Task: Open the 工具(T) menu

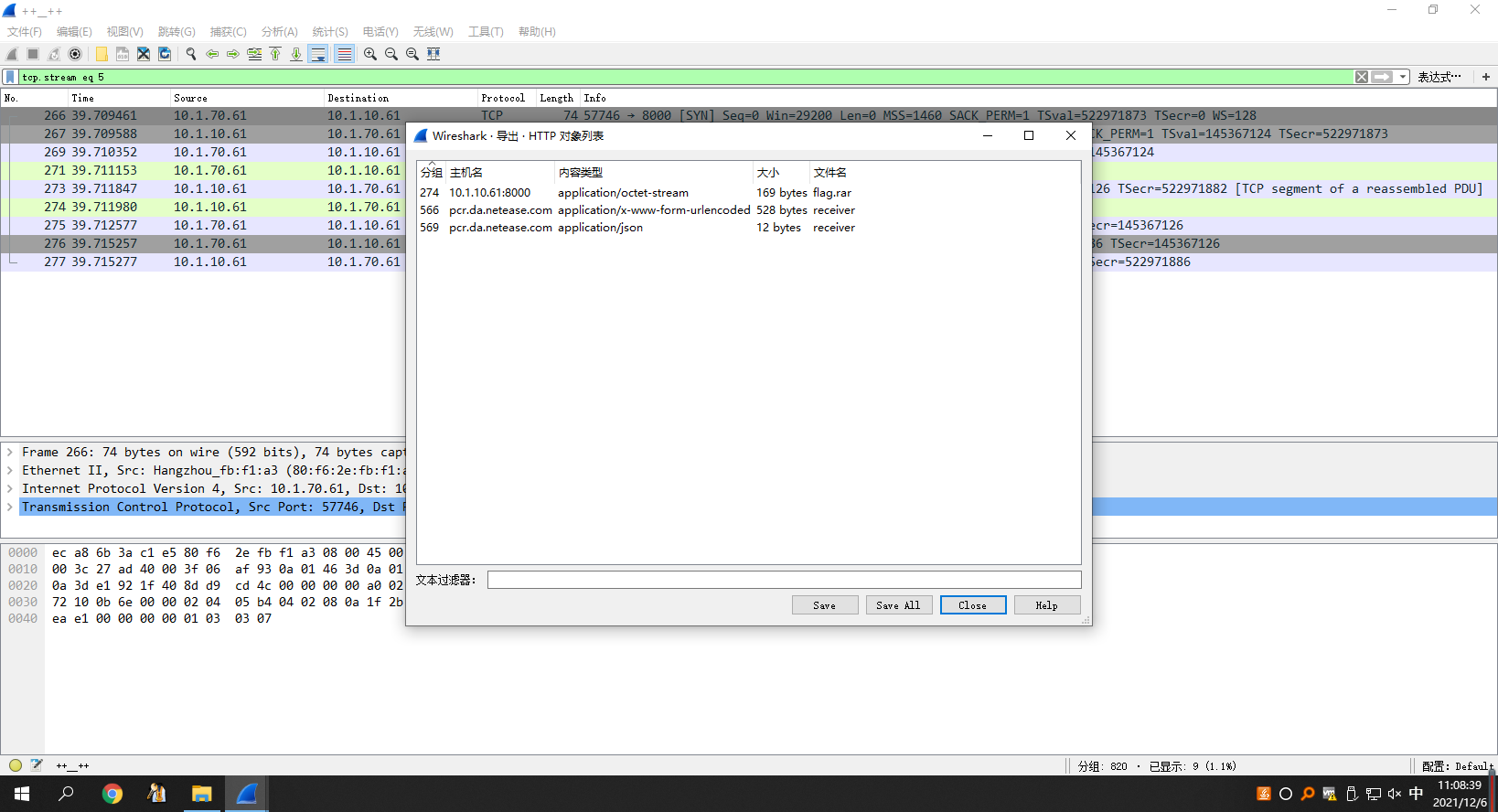Action: point(487,31)
